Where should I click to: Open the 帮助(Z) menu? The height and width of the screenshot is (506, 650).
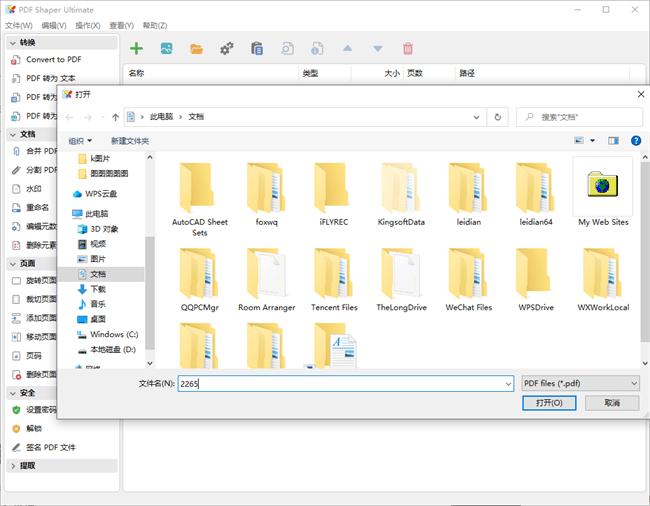click(x=155, y=26)
